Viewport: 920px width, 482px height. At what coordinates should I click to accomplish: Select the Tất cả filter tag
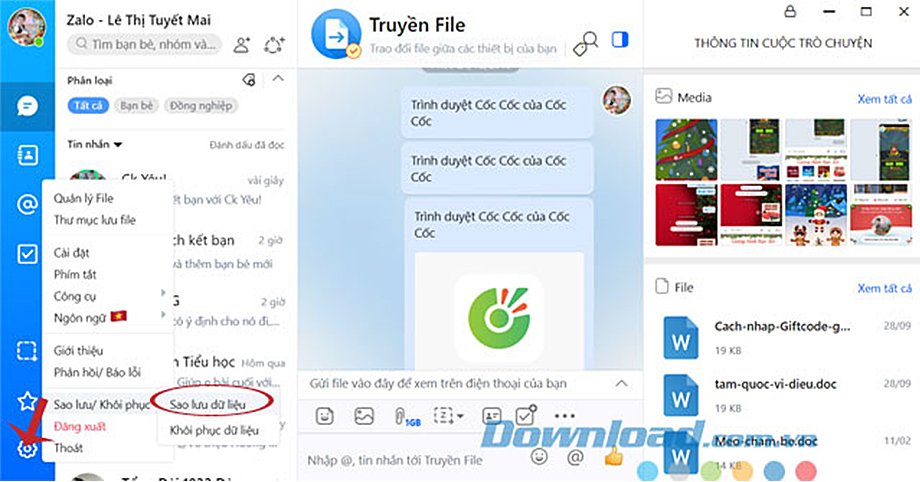[x=89, y=106]
